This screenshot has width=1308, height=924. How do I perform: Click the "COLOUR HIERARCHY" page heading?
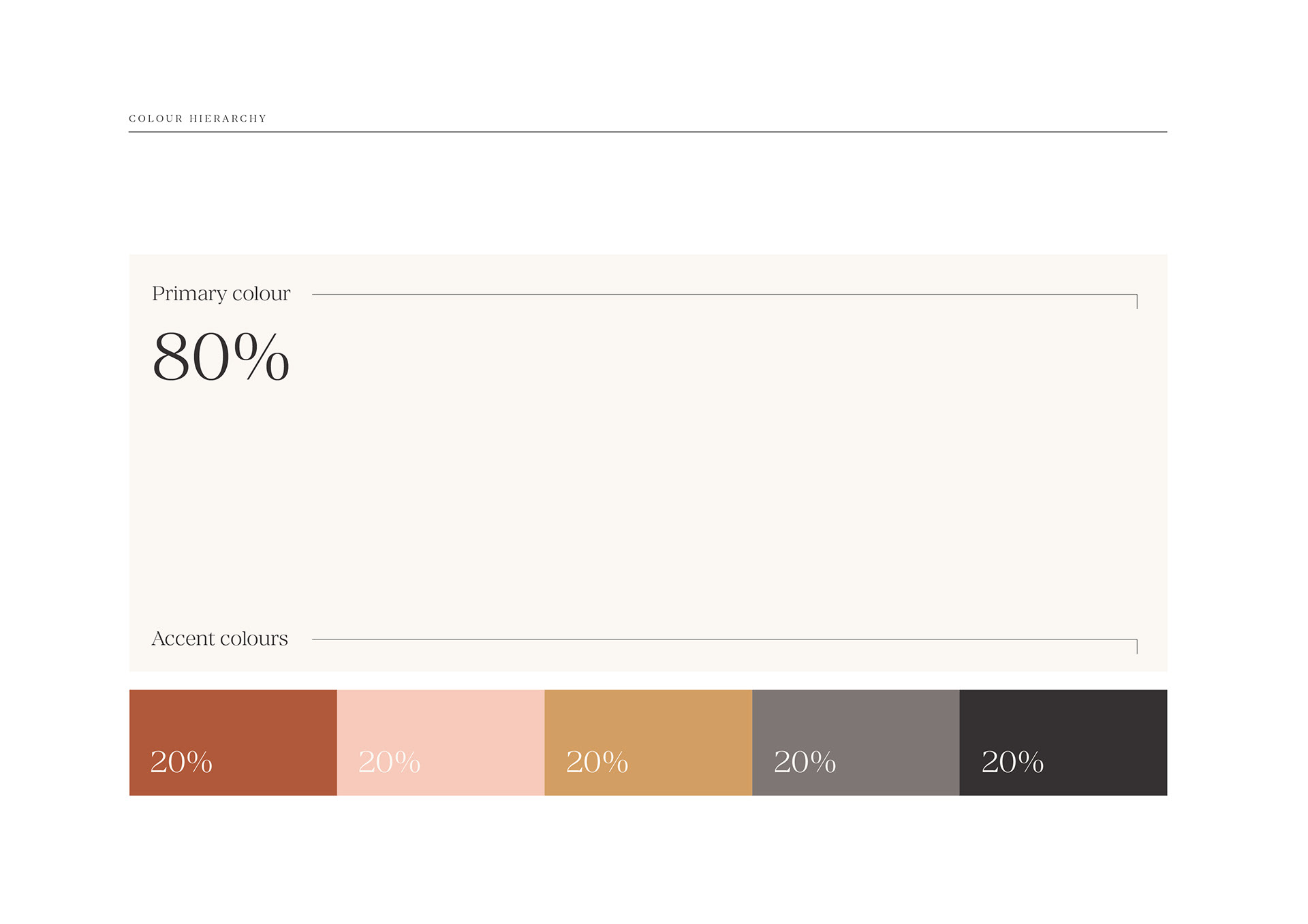tap(198, 118)
